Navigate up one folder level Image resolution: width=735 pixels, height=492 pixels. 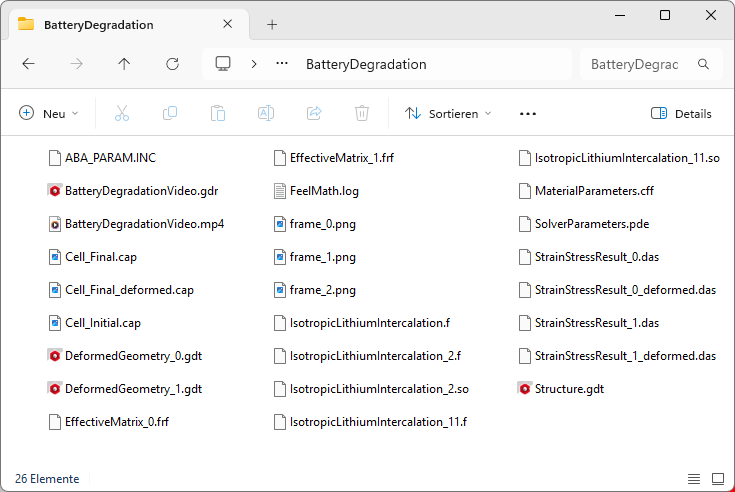[124, 64]
